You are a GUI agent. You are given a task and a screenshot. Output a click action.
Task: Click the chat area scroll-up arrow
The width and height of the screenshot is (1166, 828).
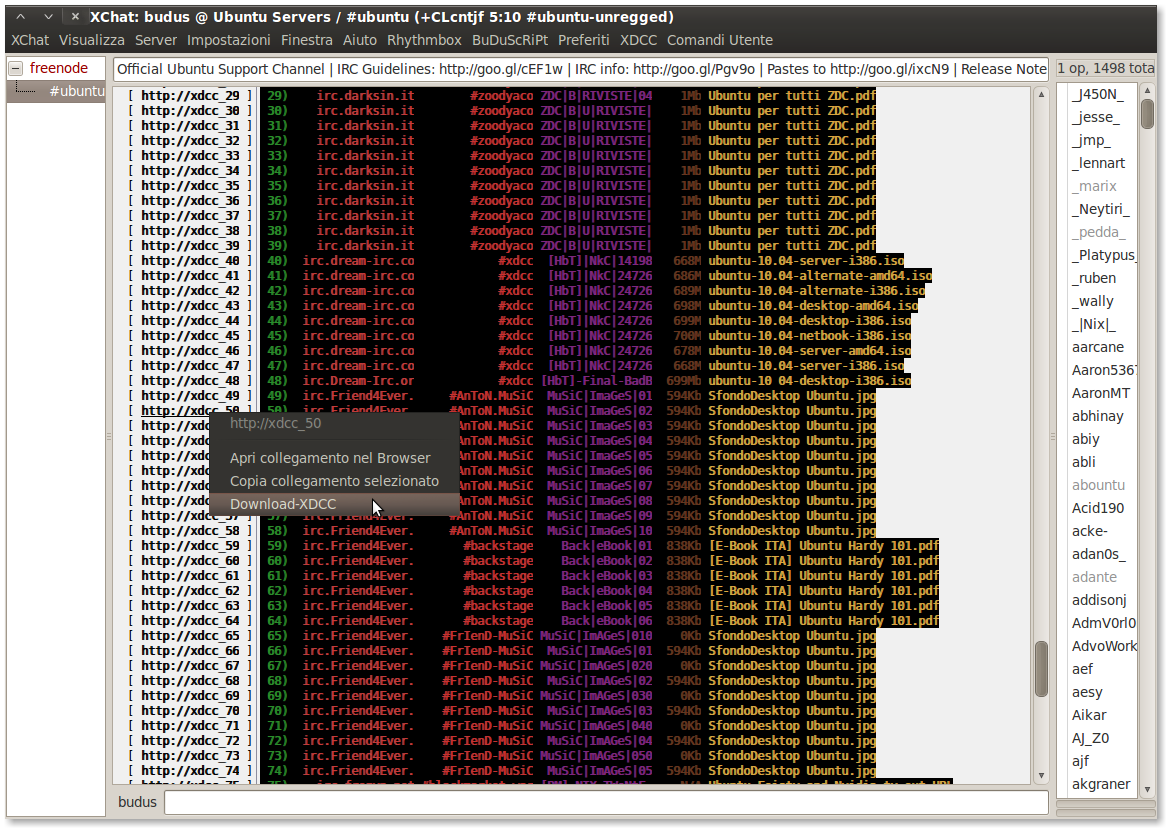pos(1041,95)
